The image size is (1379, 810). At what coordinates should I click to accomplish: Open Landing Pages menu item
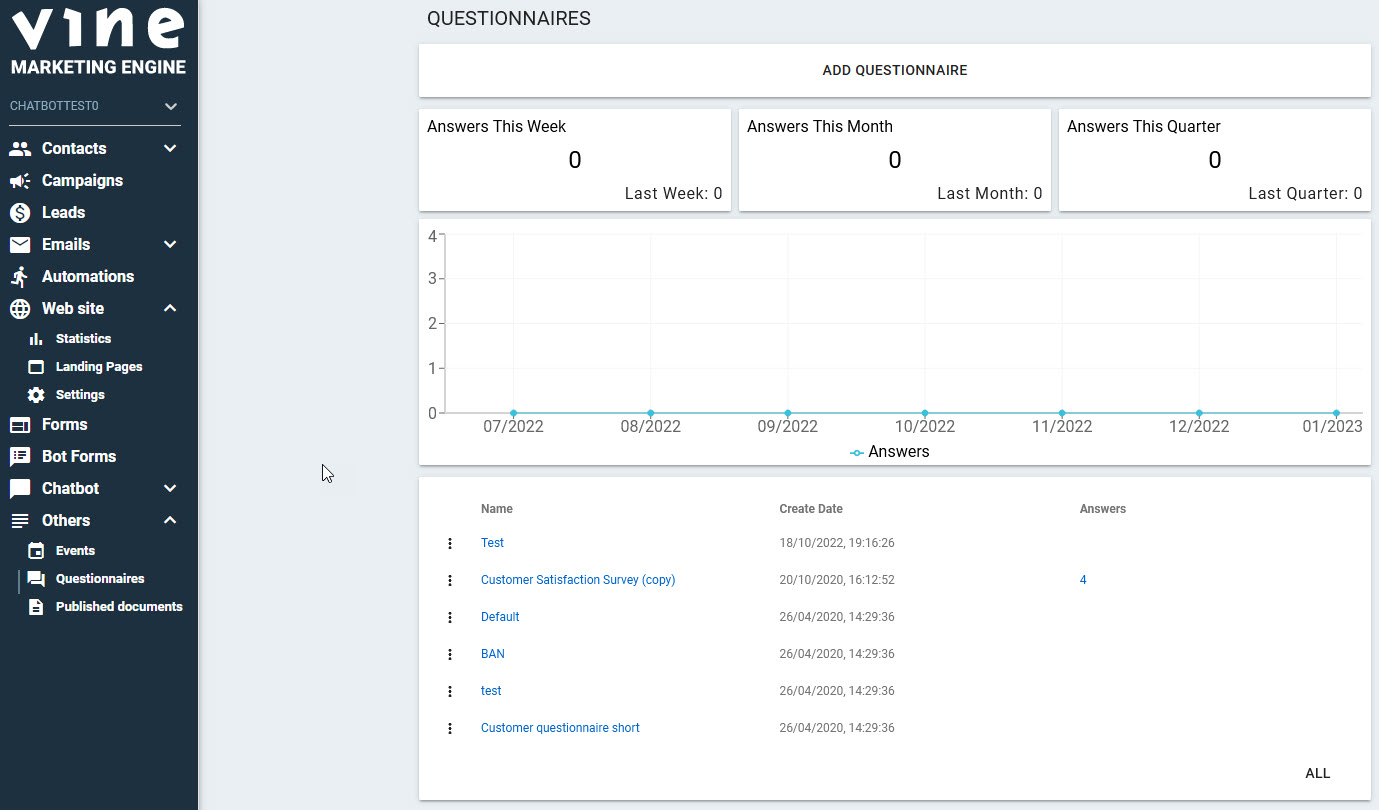pos(98,367)
